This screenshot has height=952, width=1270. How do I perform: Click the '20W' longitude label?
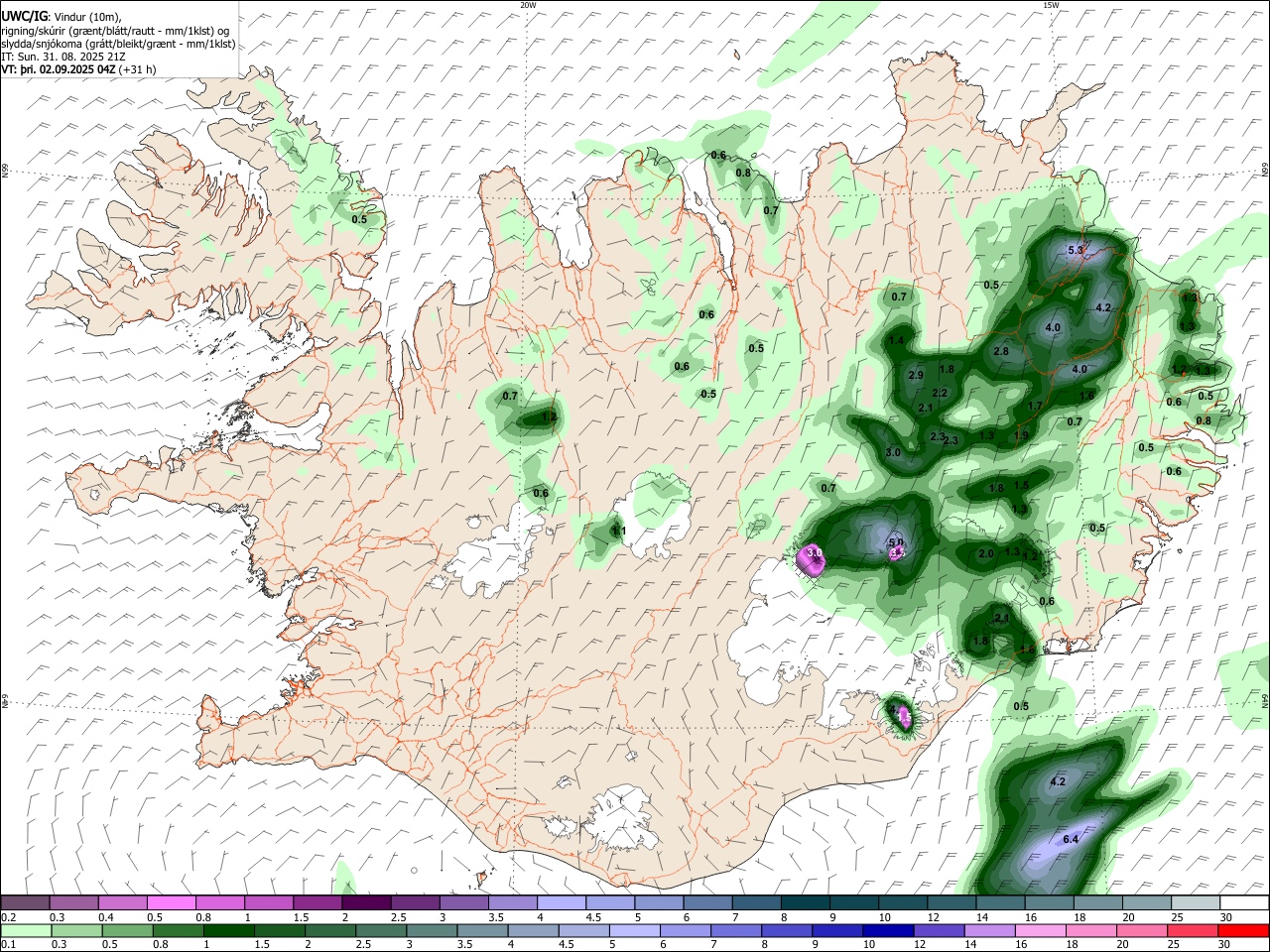528,4
